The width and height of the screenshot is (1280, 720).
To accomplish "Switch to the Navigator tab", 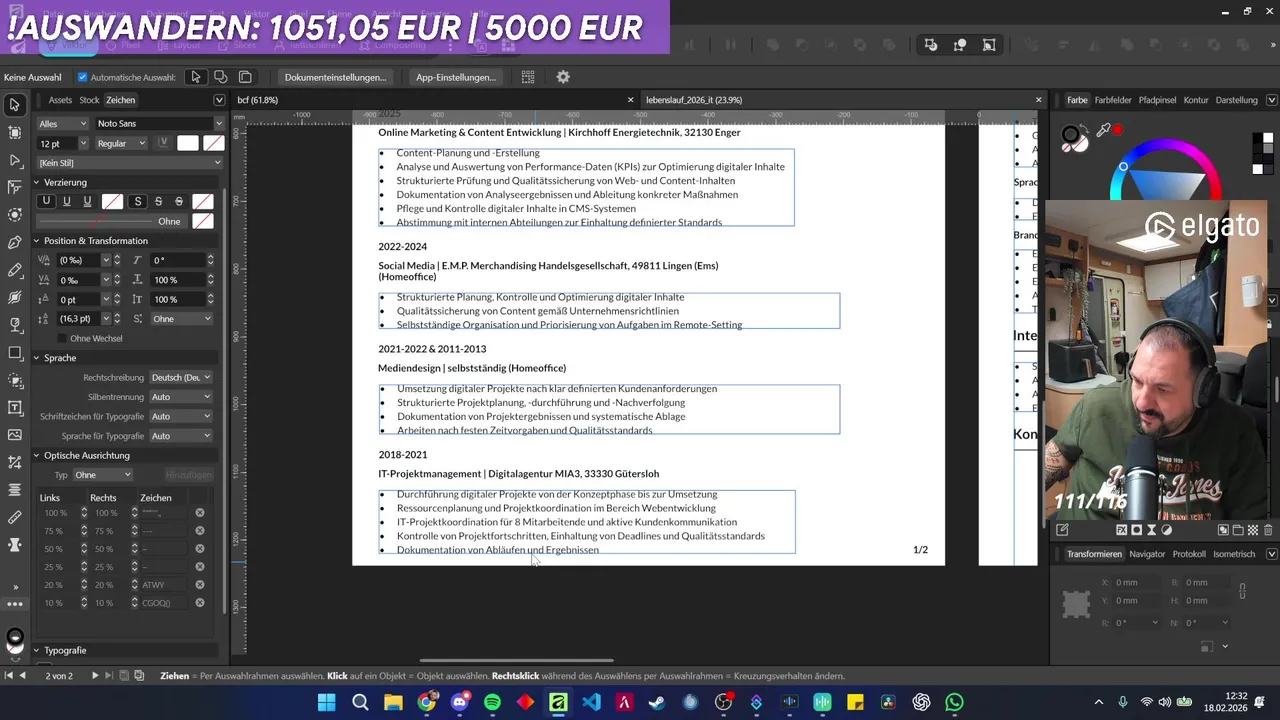I will [x=1147, y=554].
